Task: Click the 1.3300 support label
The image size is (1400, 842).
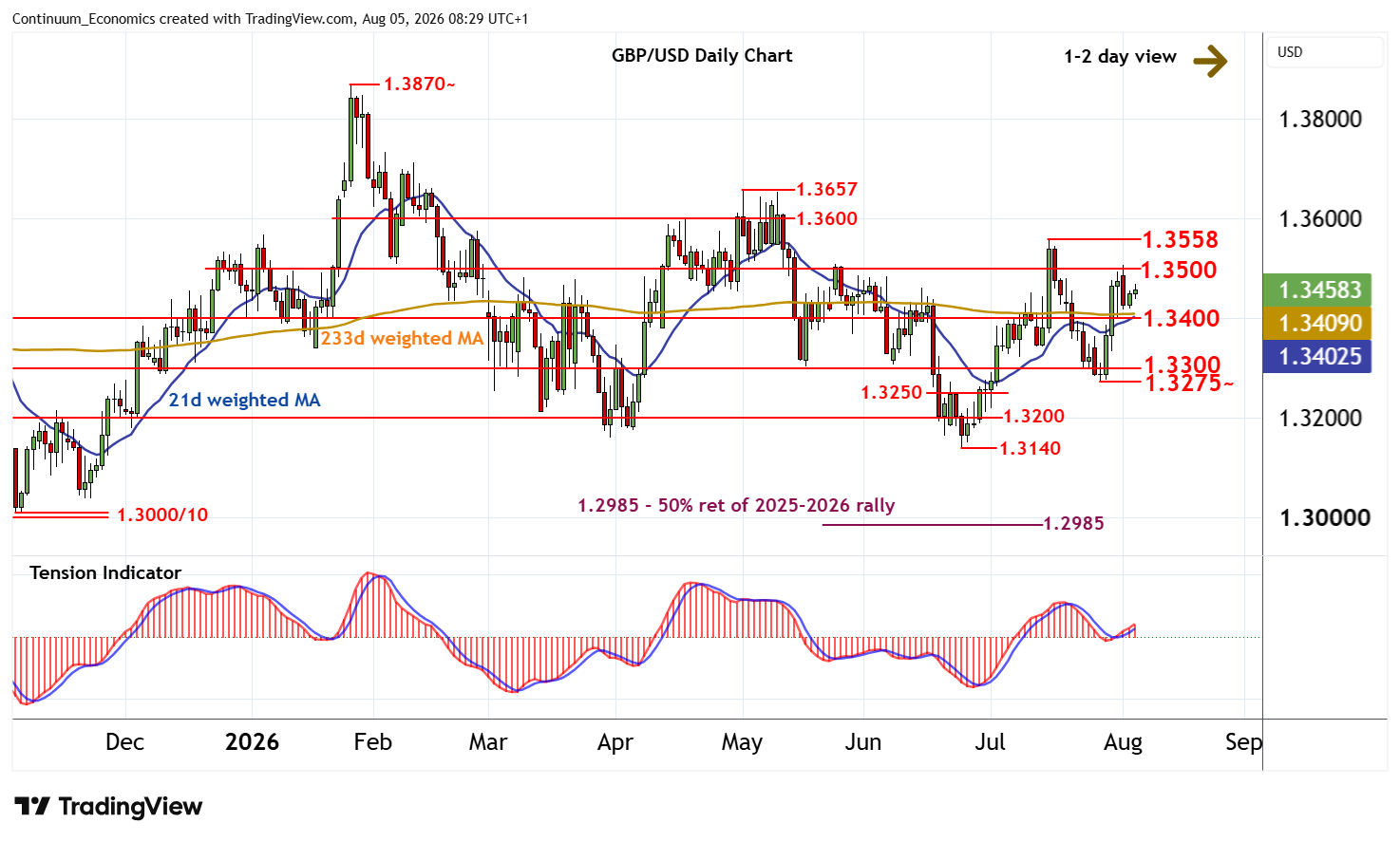Action: [x=1182, y=365]
